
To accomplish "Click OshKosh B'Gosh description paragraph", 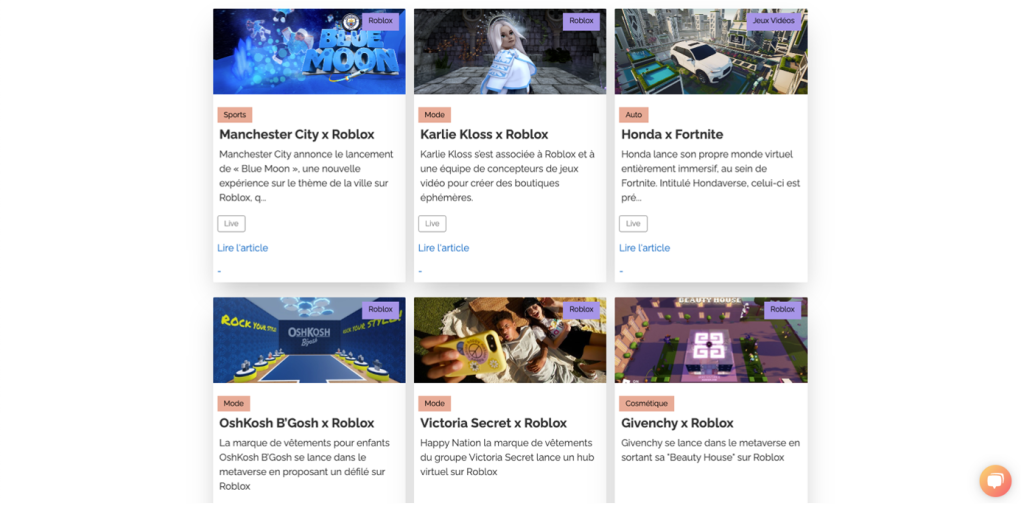I will [304, 464].
